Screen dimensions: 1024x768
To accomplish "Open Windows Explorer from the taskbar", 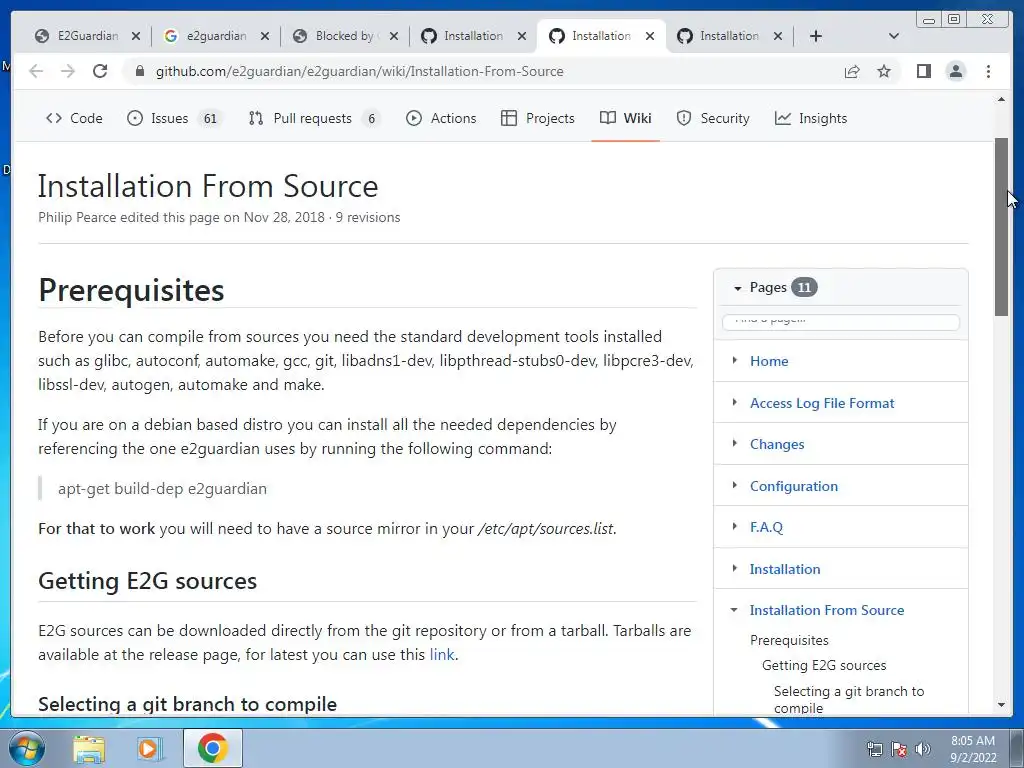I will click(89, 748).
